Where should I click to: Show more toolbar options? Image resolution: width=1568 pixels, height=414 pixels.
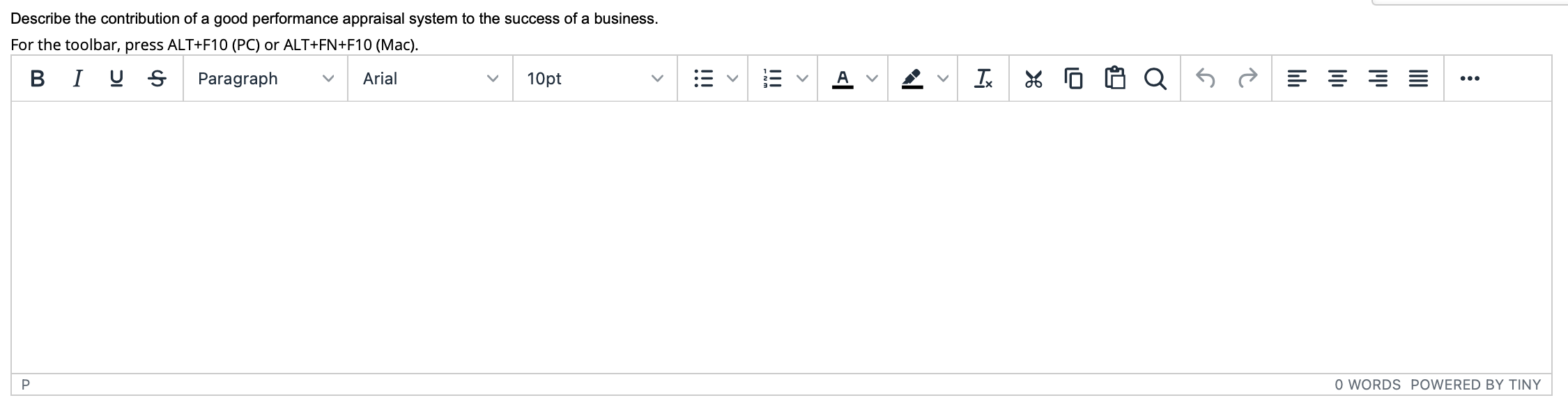coord(1469,79)
